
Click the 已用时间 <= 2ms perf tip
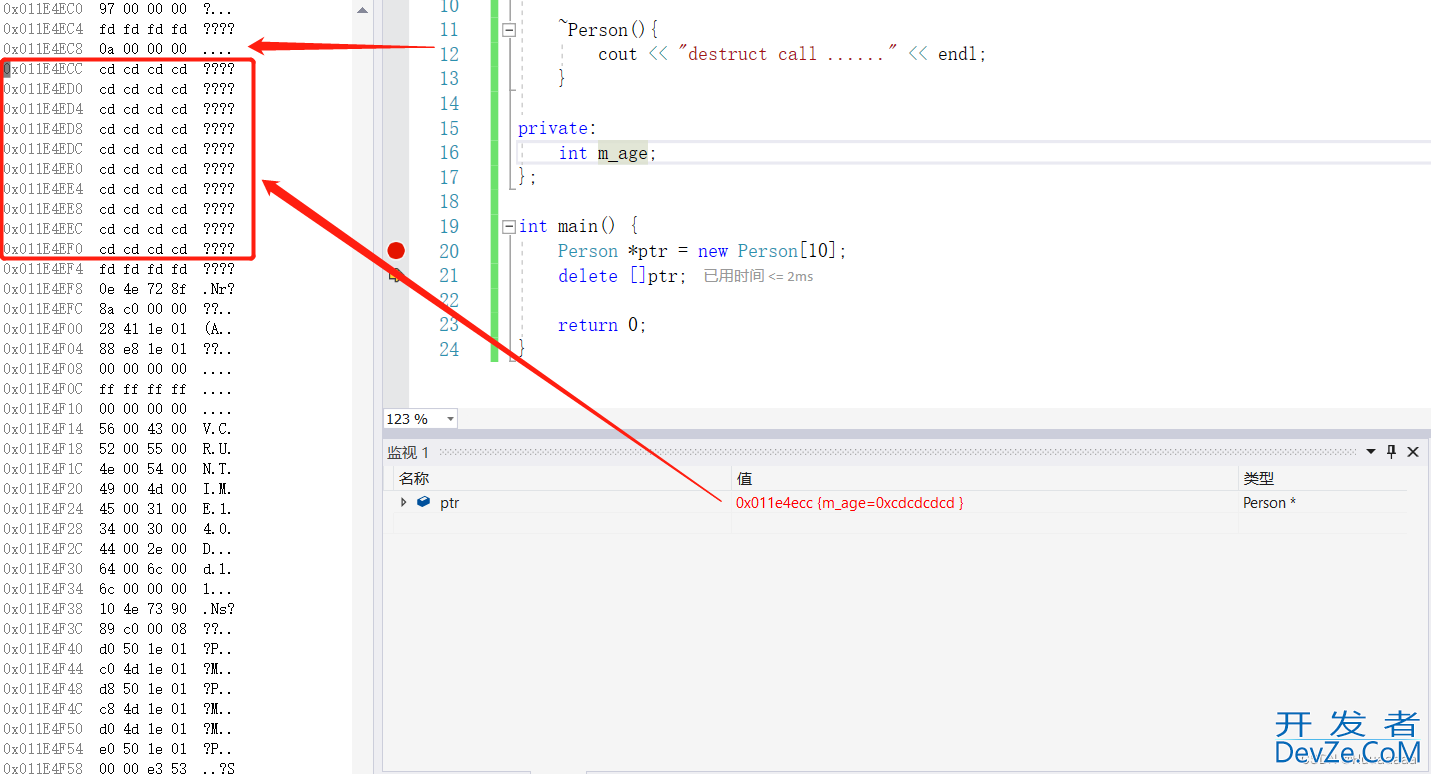[x=758, y=276]
